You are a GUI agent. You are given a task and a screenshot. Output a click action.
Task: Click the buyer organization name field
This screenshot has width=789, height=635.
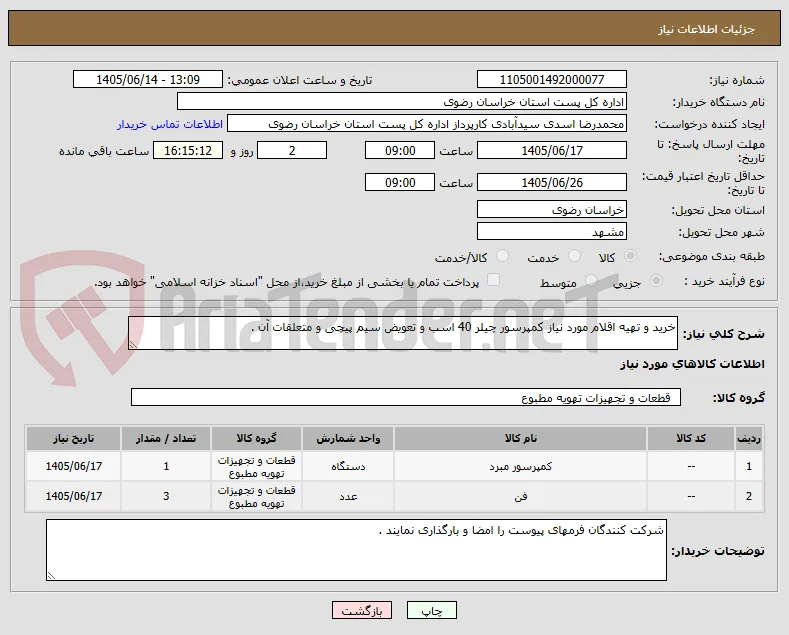tap(402, 102)
